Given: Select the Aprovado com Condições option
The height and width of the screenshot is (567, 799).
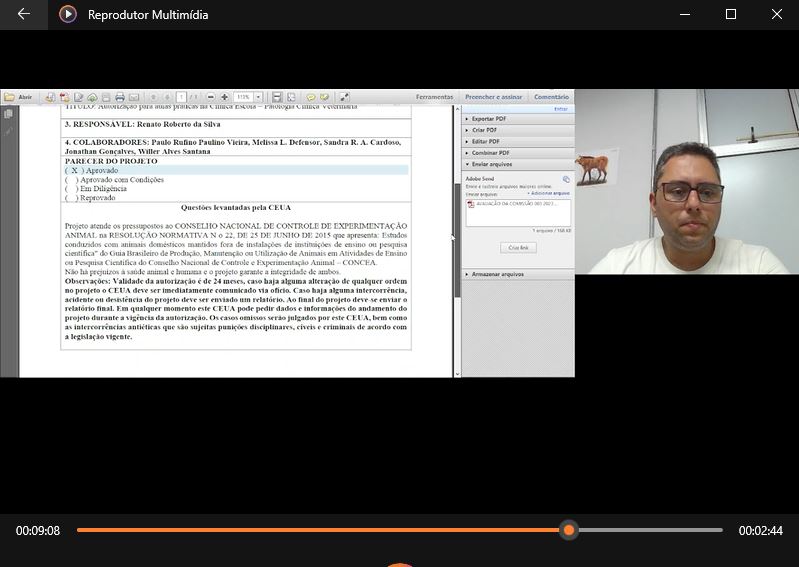Looking at the screenshot, I should point(114,179).
